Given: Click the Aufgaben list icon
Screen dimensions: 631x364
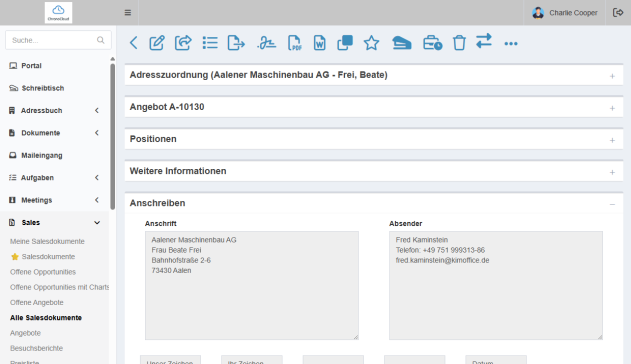Looking at the screenshot, I should coord(12,177).
